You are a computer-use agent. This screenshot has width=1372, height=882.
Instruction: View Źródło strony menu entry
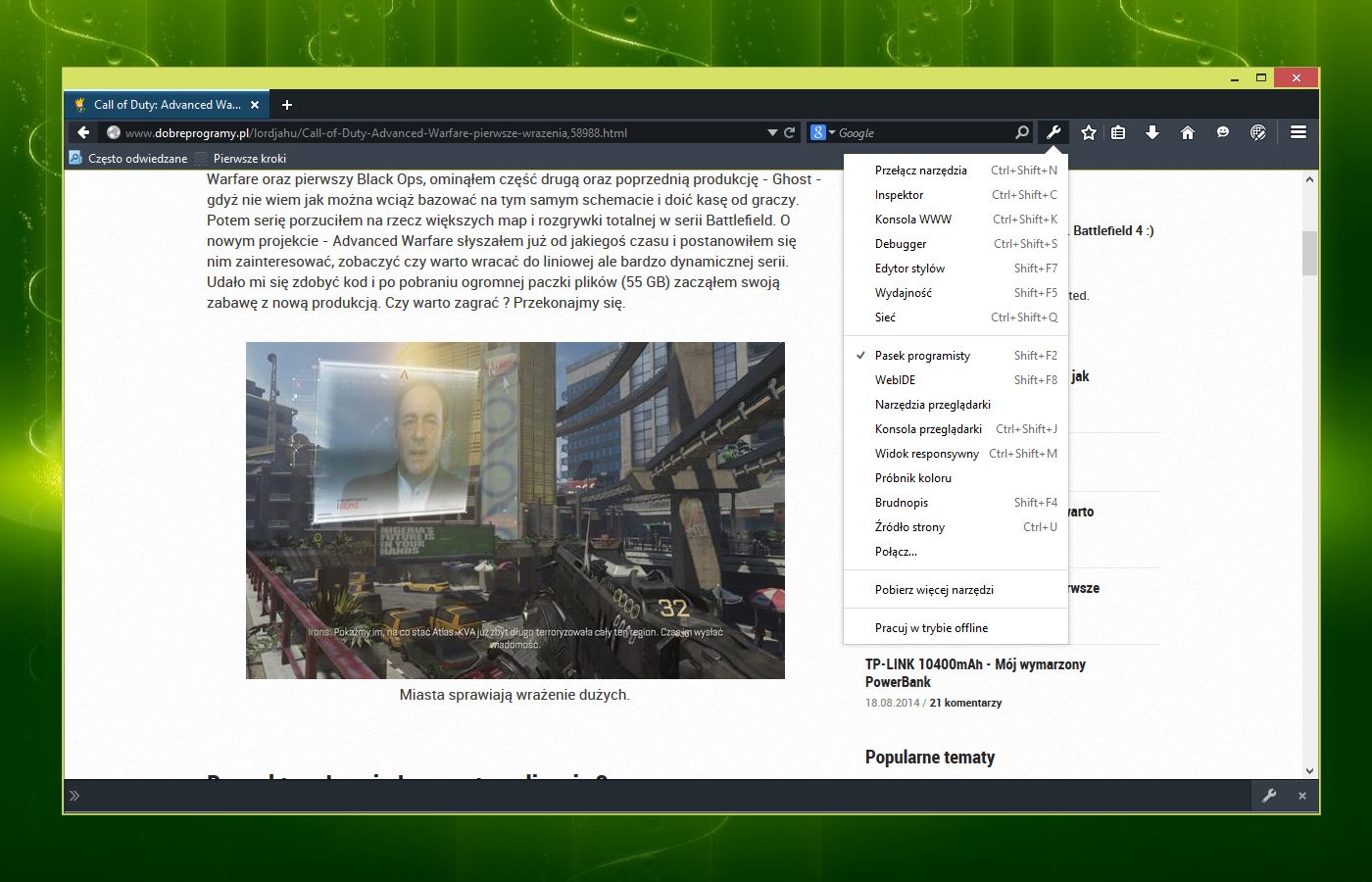click(x=955, y=527)
